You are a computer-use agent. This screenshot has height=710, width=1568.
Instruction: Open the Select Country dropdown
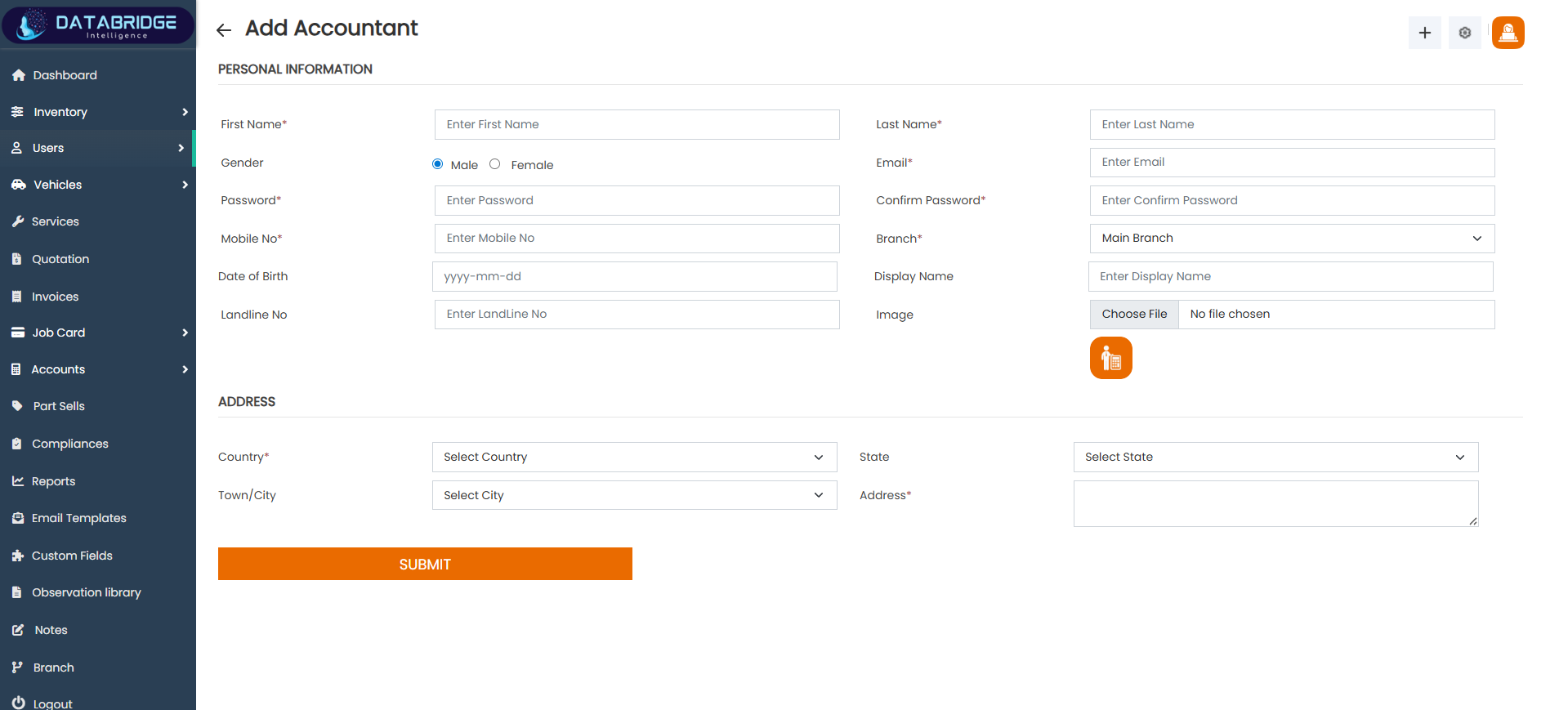click(634, 457)
